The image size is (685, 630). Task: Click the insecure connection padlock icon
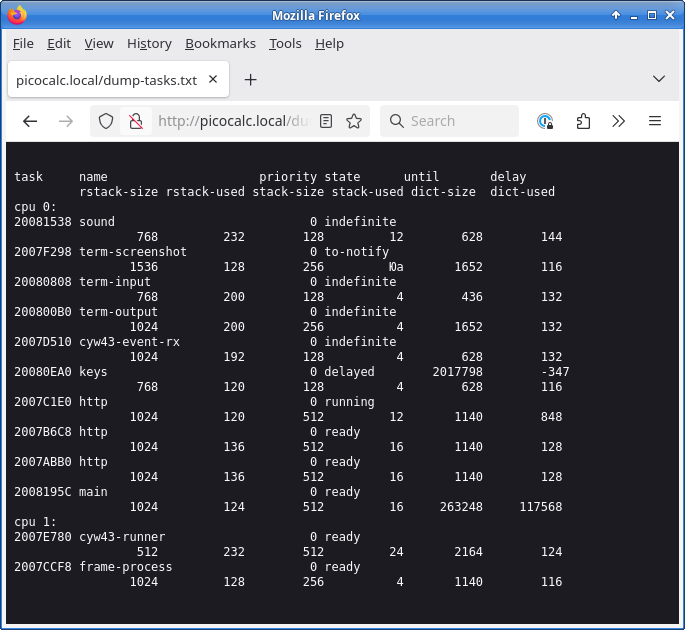pyautogui.click(x=136, y=121)
